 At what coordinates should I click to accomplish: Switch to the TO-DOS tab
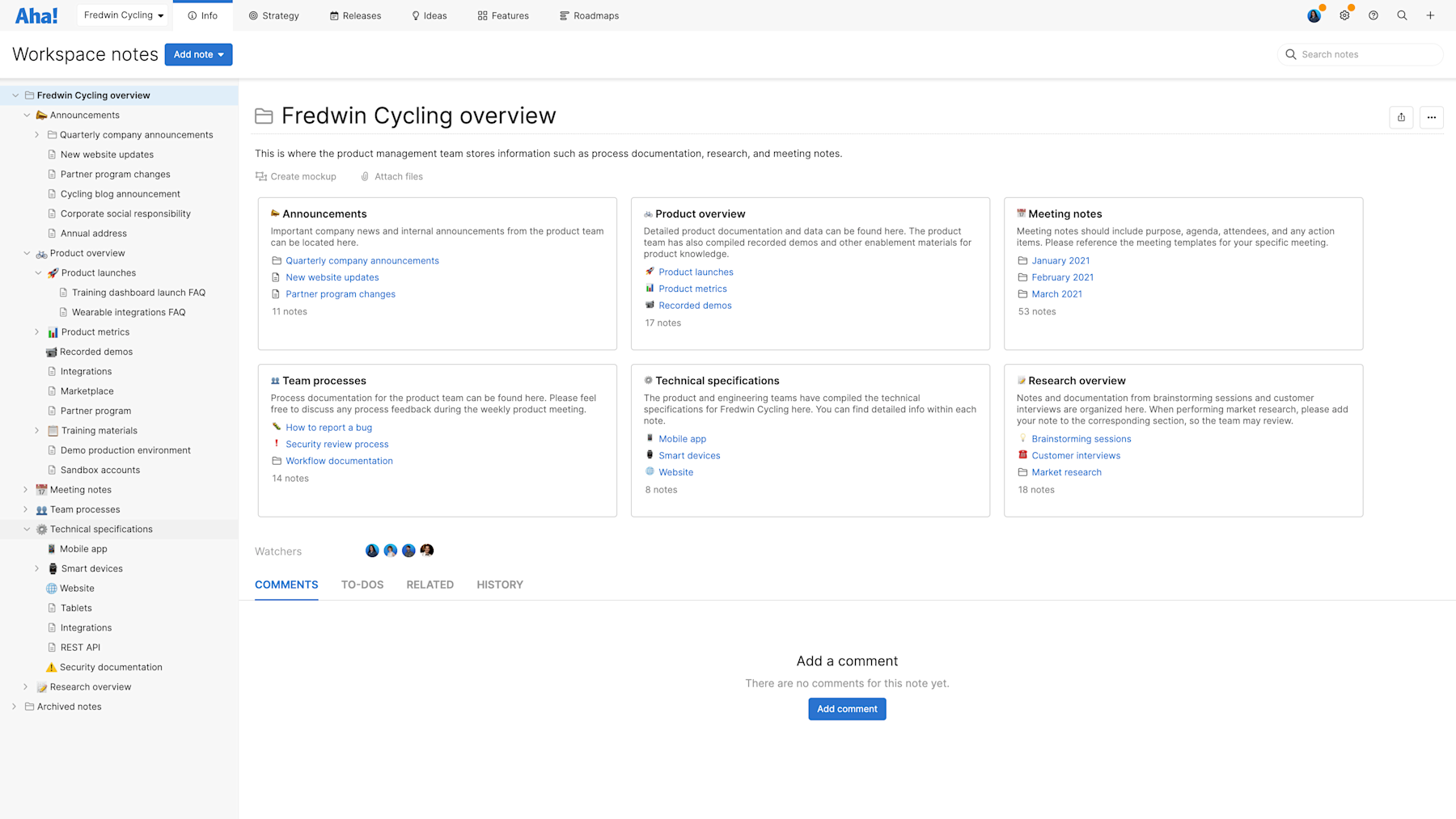point(362,584)
